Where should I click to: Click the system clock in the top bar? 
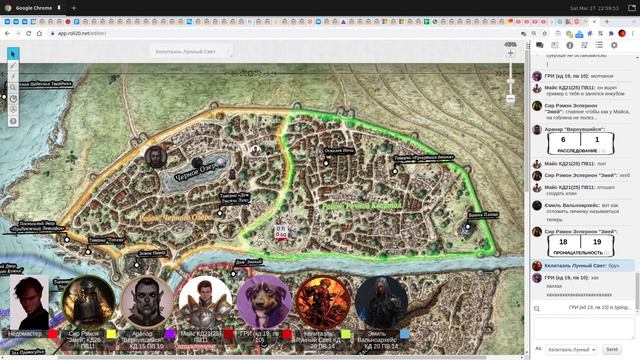pos(594,8)
